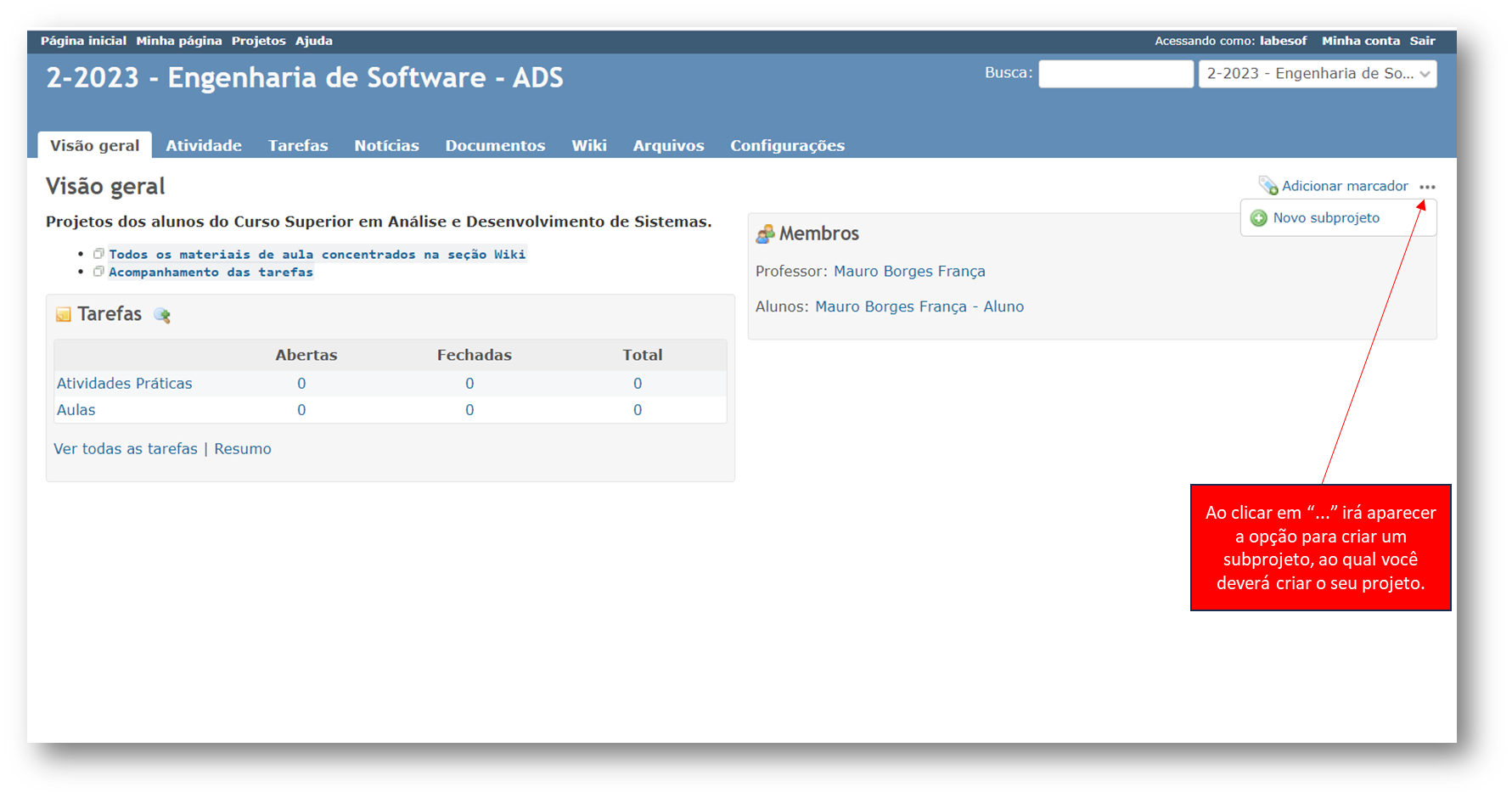This screenshot has width=1512, height=798.
Task: Open Mauro Borges França - Aluno profile
Action: point(919,307)
